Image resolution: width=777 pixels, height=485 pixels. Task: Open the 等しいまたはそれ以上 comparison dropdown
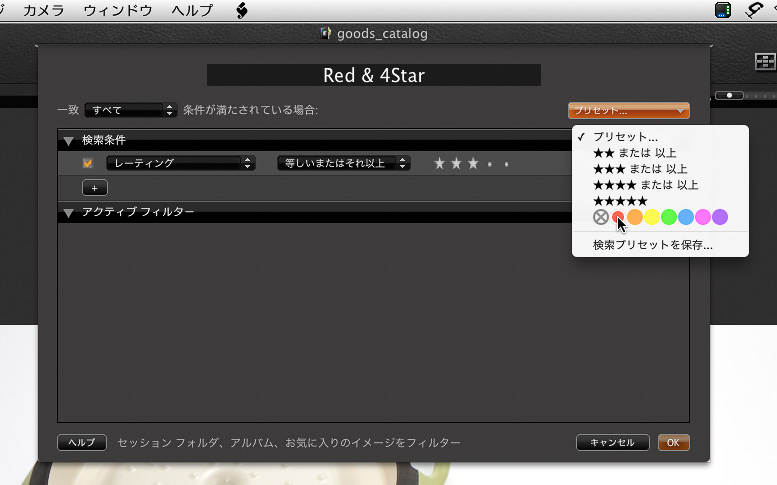click(x=343, y=163)
